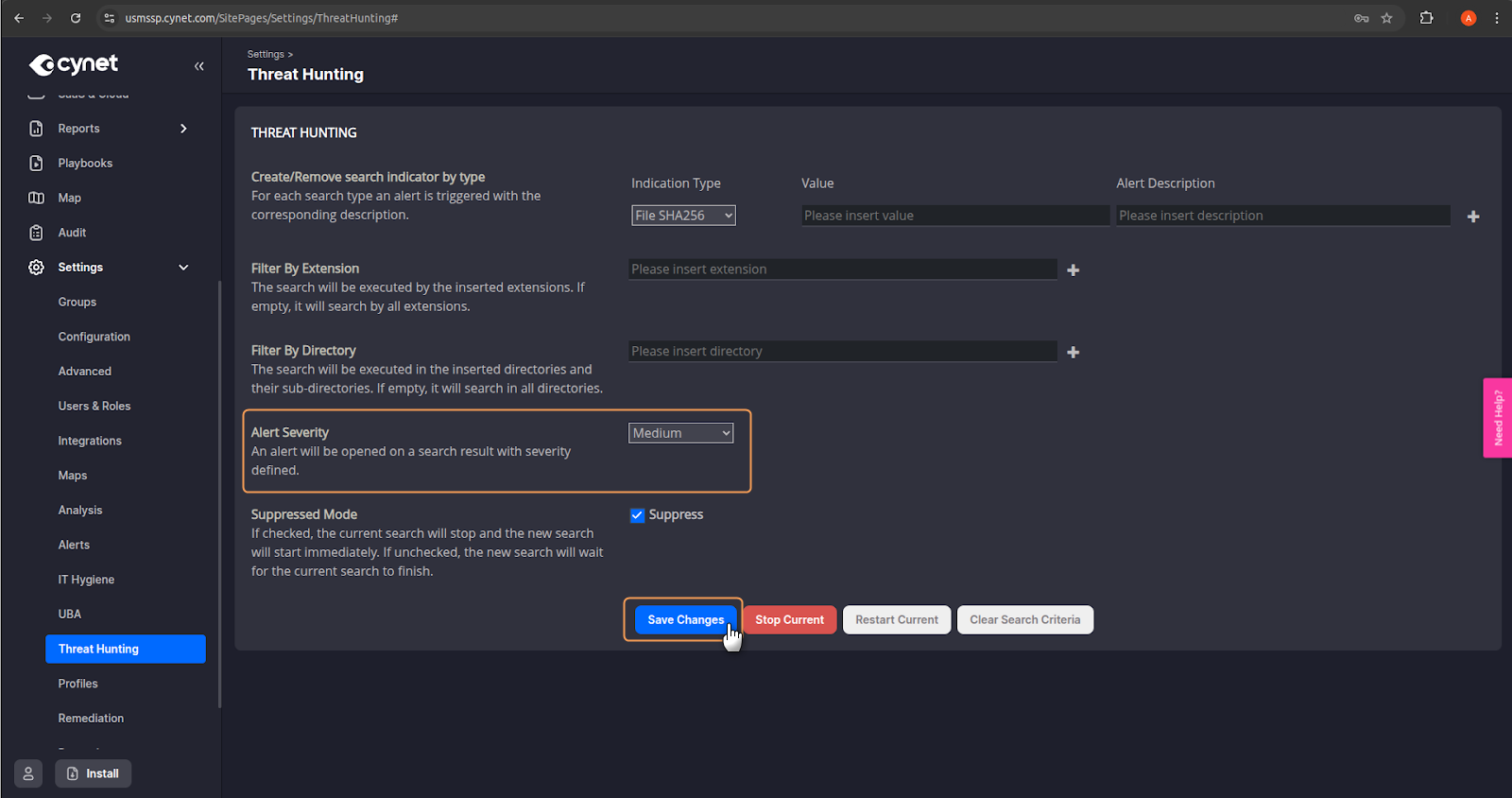Open Users & Roles settings

94,407
